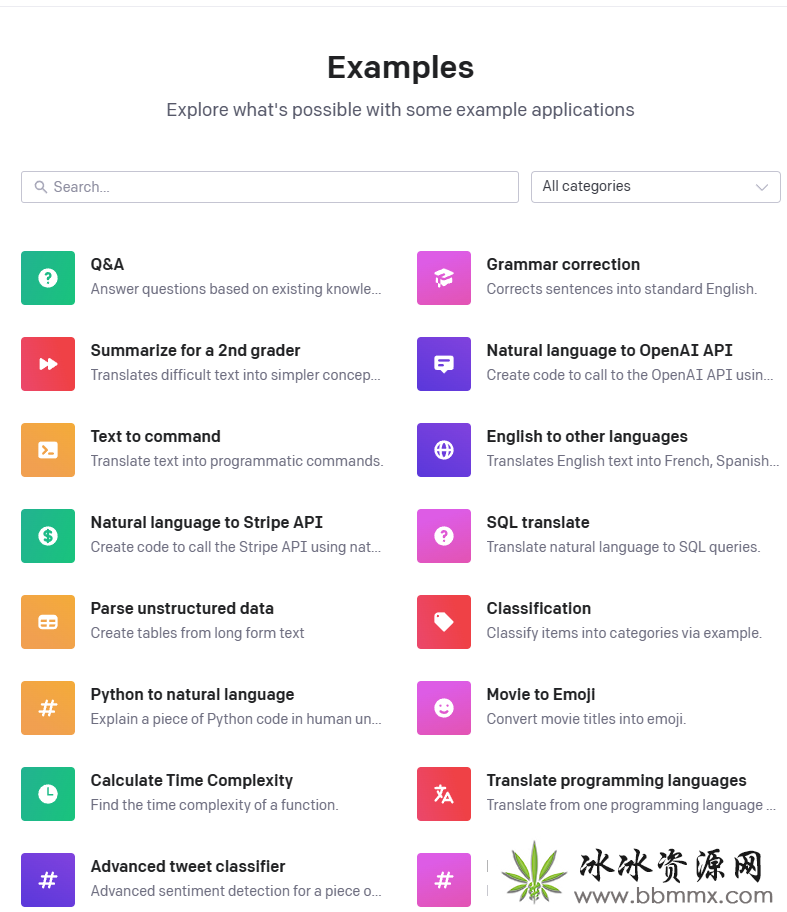
Task: Click the Python to natural language hash icon
Action: click(48, 708)
